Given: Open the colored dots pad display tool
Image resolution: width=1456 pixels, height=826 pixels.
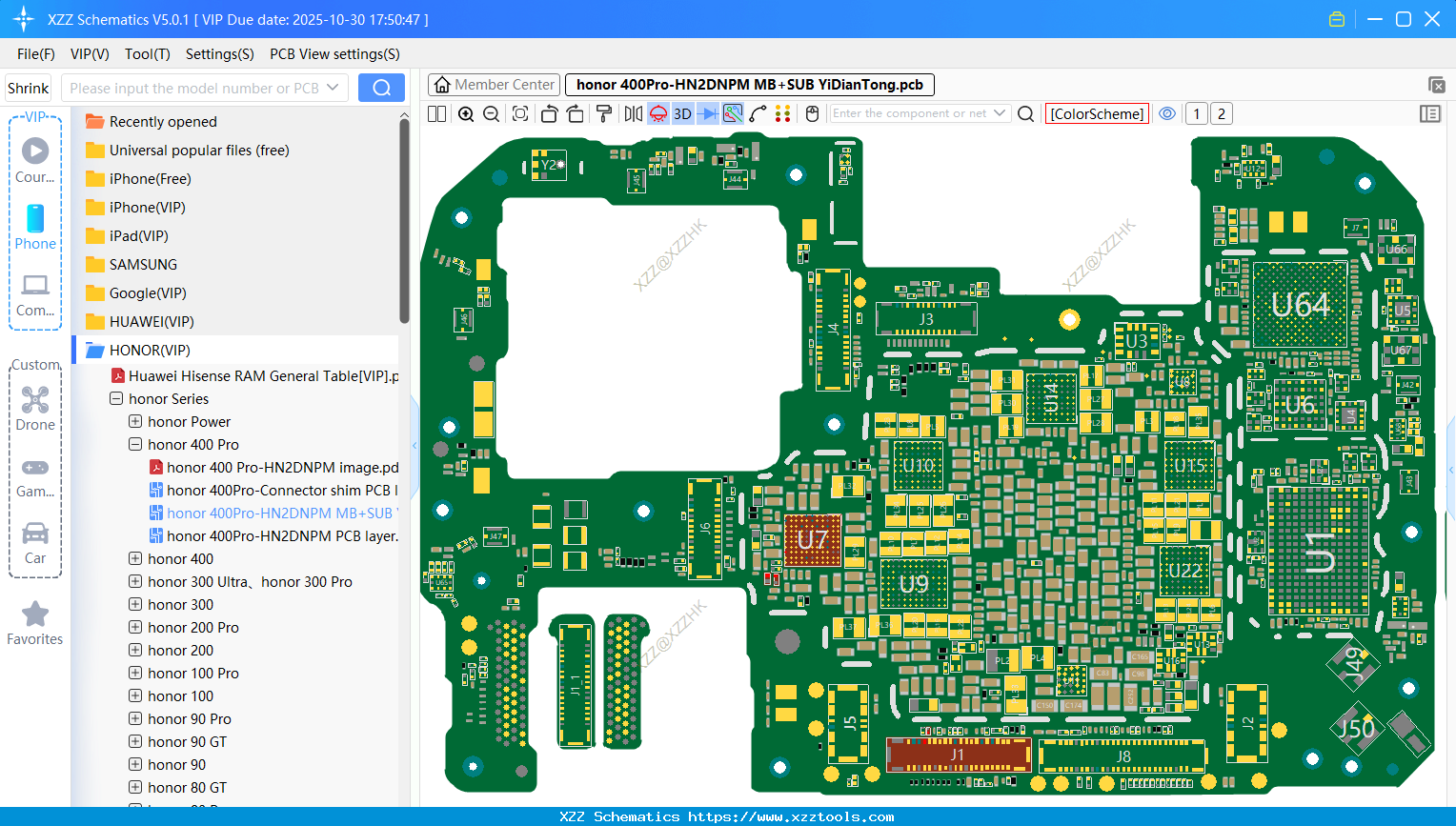Looking at the screenshot, I should tap(783, 113).
